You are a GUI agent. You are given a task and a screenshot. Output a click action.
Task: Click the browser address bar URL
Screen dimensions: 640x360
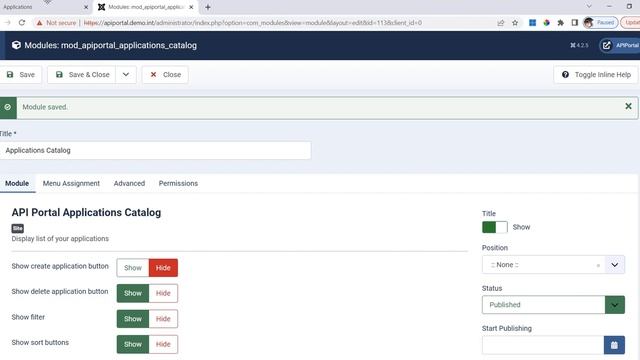pyautogui.click(x=253, y=23)
